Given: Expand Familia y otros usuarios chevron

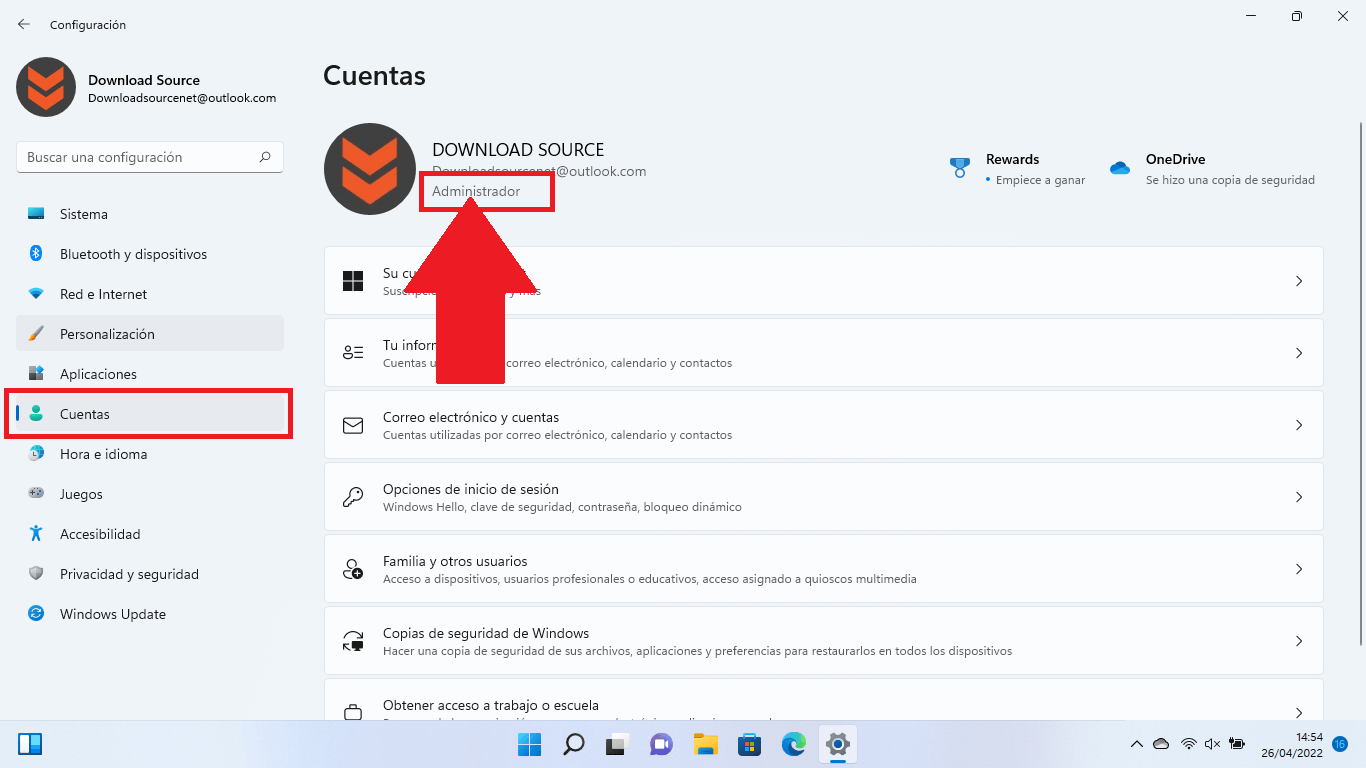Looking at the screenshot, I should 1299,569.
